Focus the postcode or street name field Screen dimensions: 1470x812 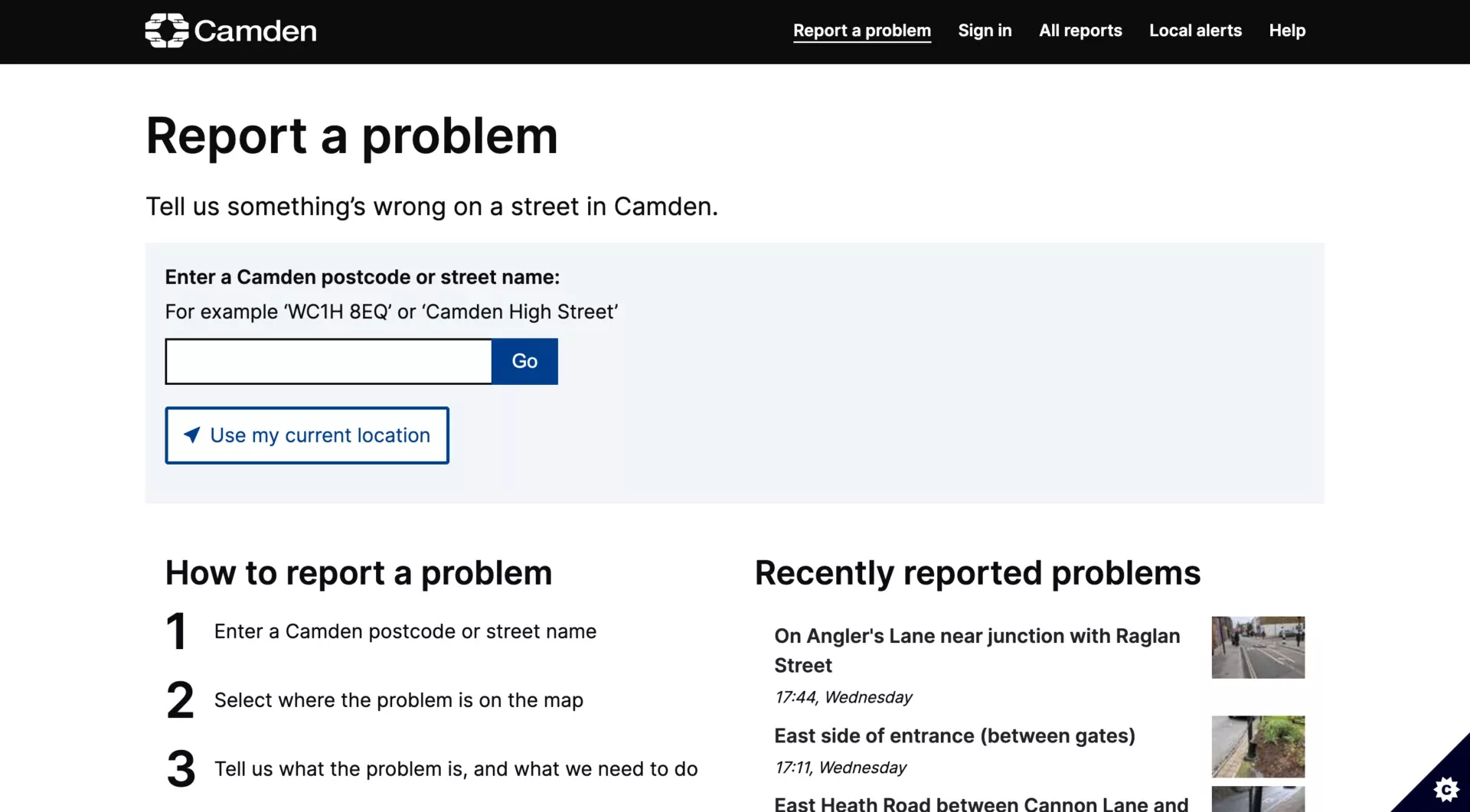coord(328,361)
